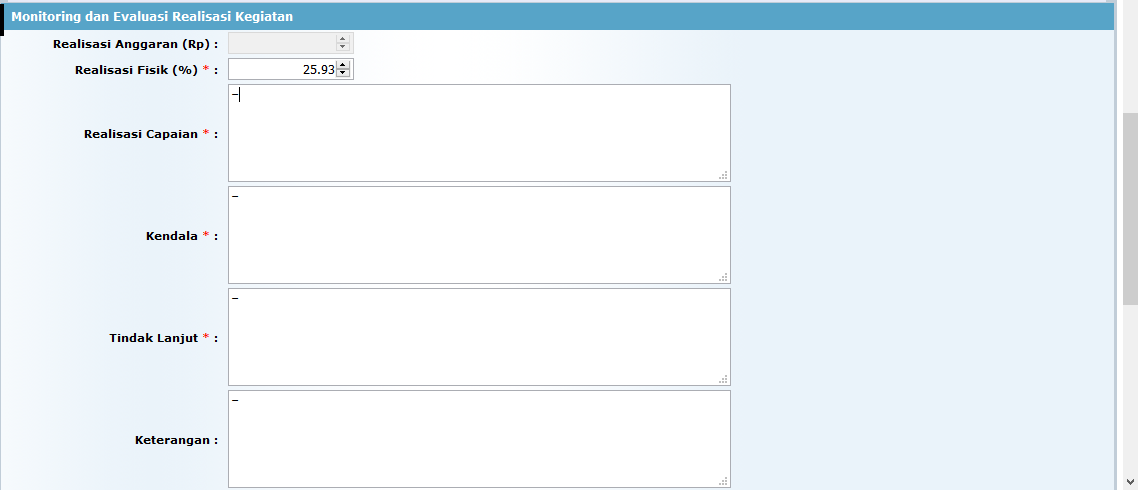Click inside the Kendala text area
Screen dimensions: 1138x490
pos(478,235)
